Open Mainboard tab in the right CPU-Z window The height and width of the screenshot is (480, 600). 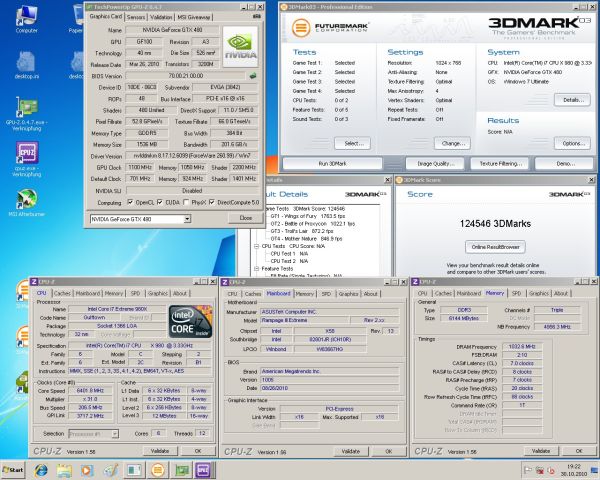coord(469,293)
